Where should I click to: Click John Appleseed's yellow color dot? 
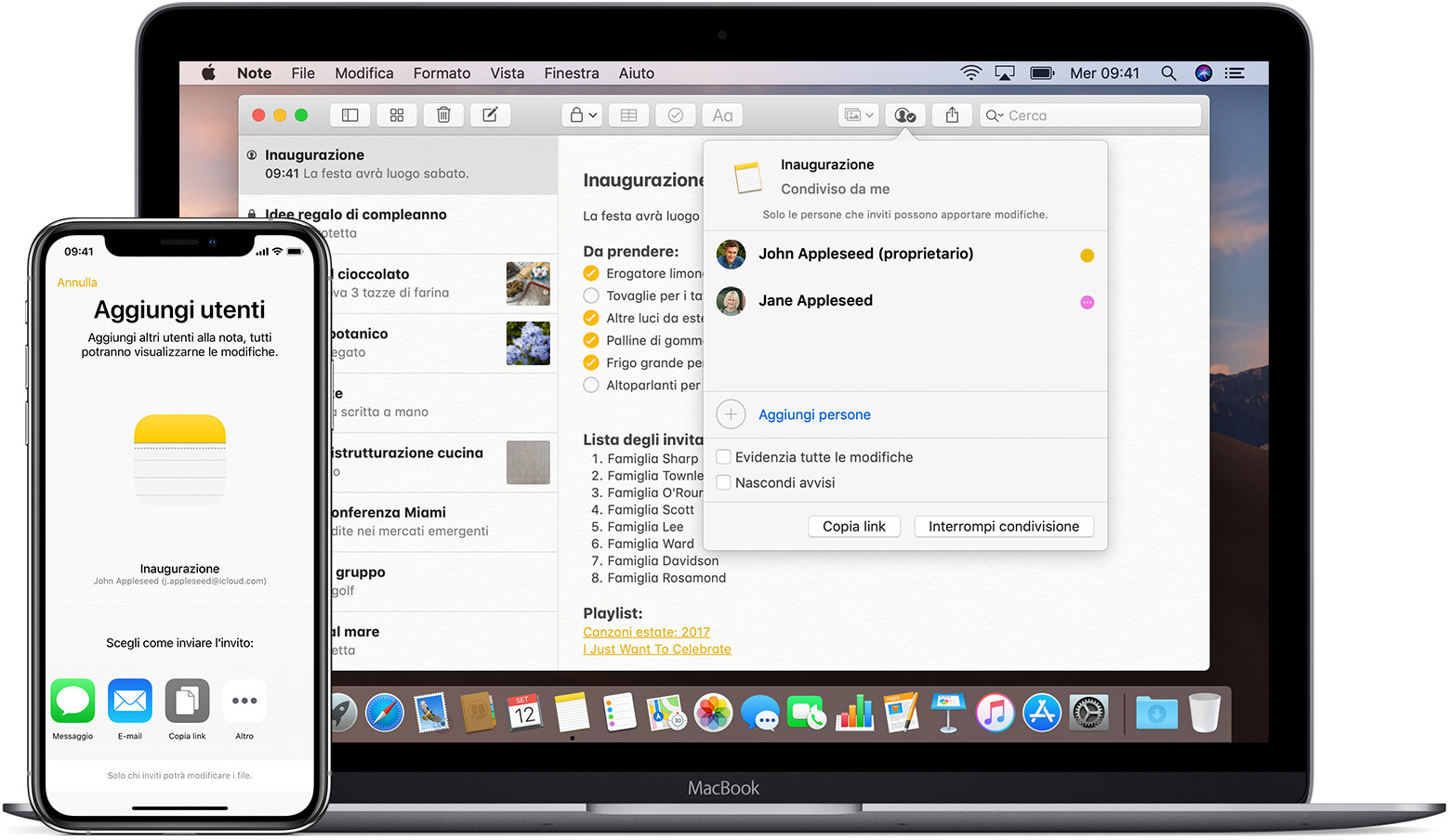pos(1087,256)
